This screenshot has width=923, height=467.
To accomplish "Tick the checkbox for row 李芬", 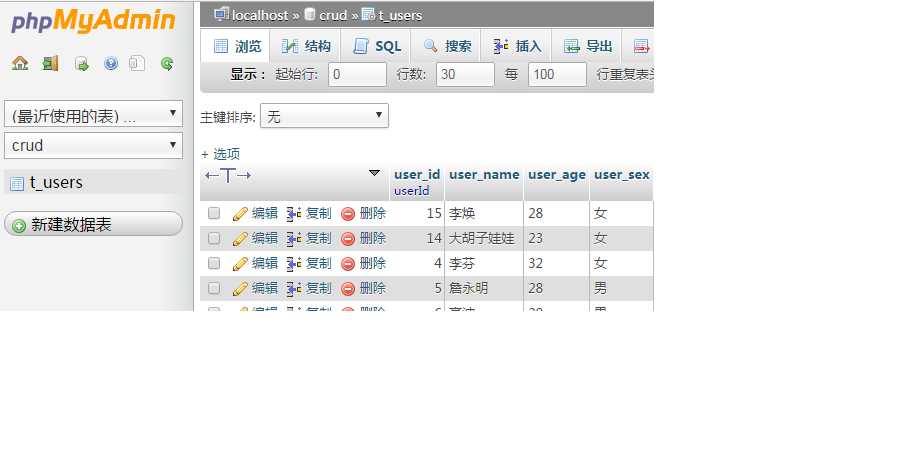I will coord(214,263).
